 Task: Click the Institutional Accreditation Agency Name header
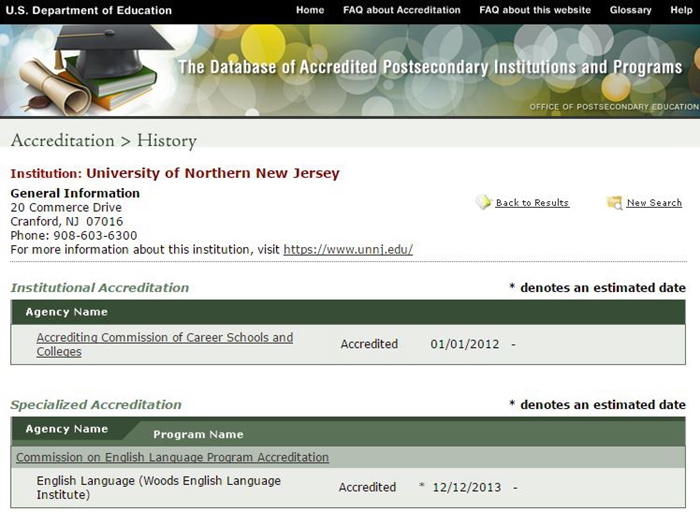[x=67, y=312]
